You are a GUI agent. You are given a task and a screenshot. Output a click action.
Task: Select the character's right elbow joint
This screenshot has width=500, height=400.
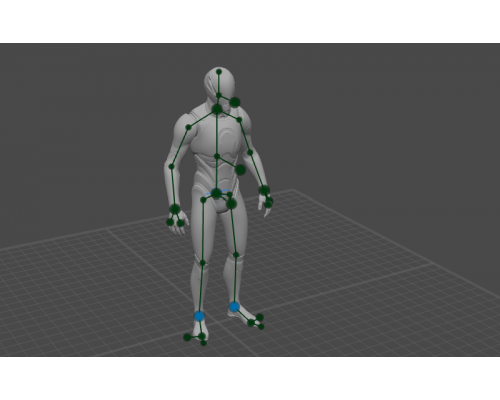[x=172, y=166]
